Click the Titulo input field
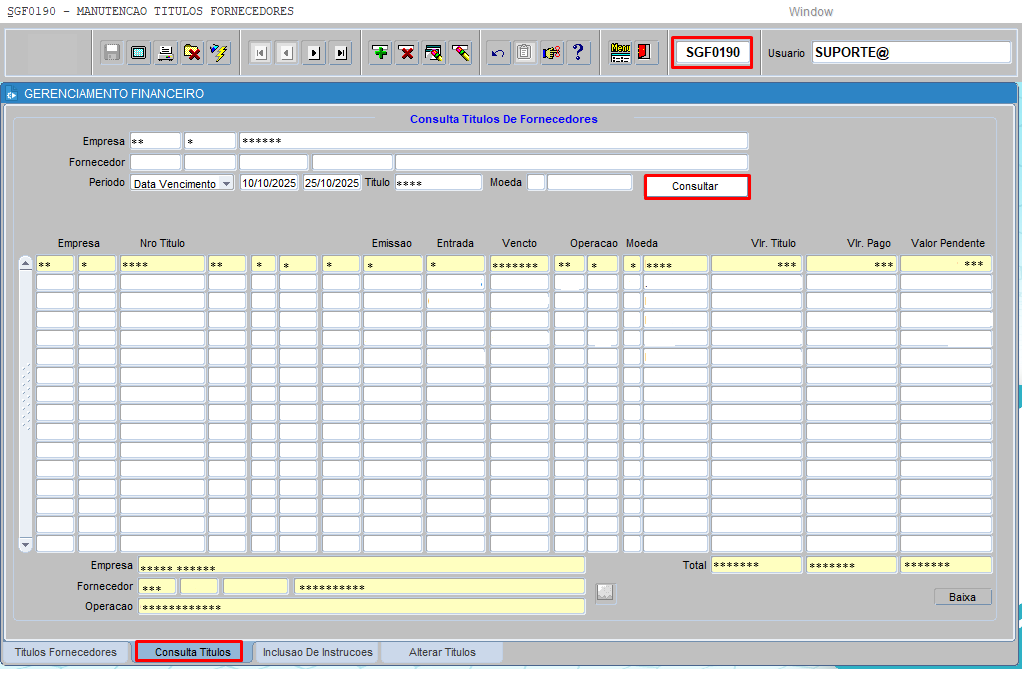 [x=438, y=183]
